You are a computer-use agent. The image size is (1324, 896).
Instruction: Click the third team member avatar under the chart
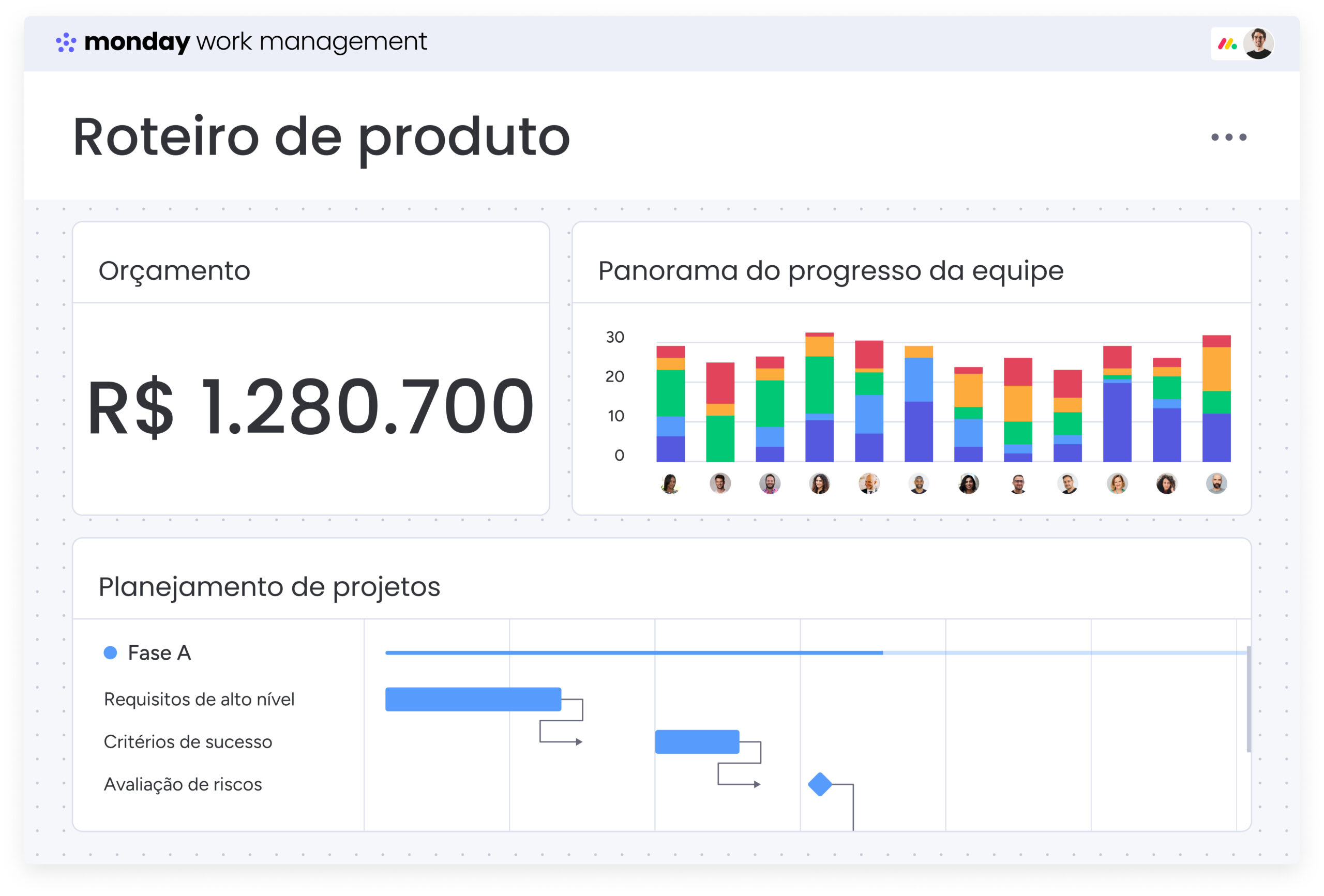coord(770,483)
